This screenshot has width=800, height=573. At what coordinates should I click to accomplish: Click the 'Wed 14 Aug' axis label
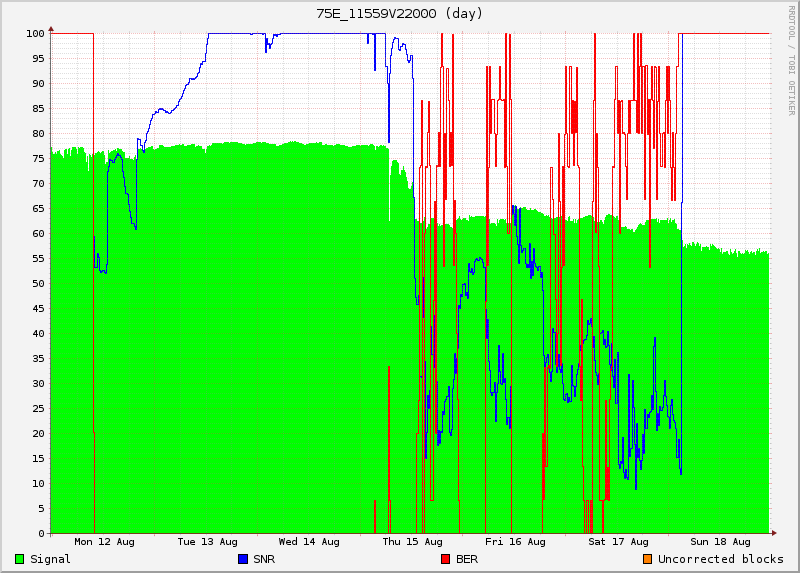pyautogui.click(x=309, y=542)
